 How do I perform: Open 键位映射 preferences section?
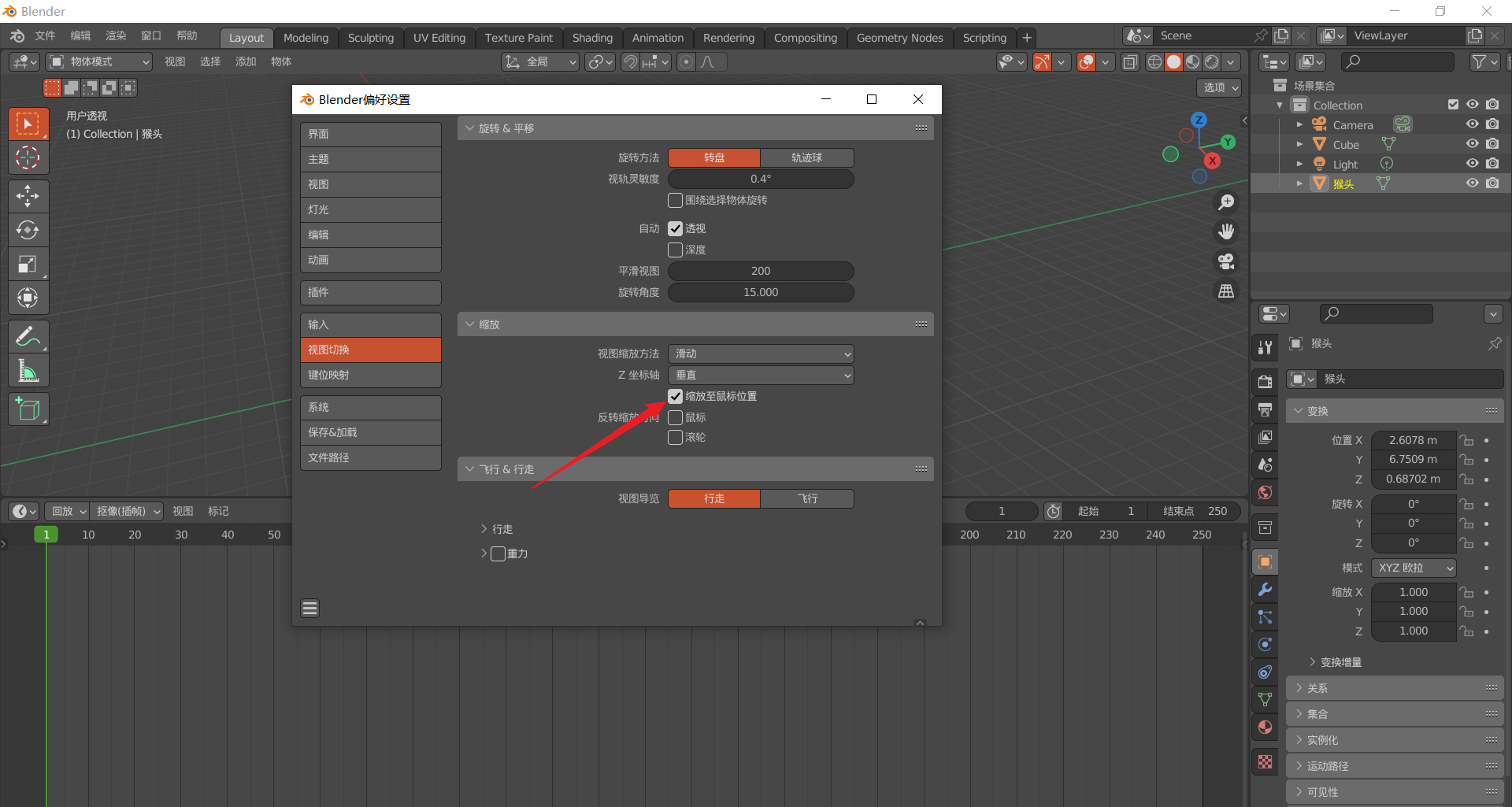coord(370,375)
